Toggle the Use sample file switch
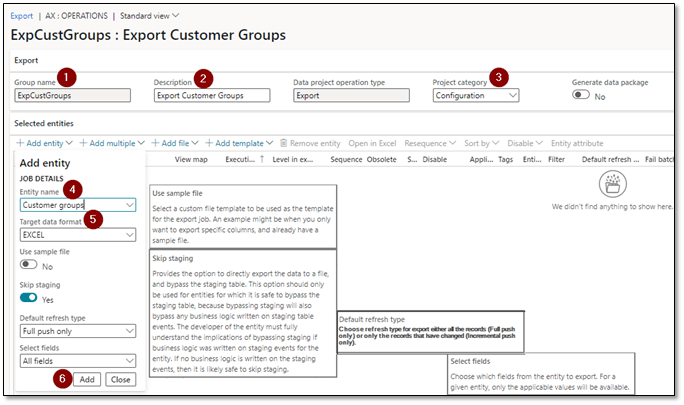This screenshot has width=684, height=405. coord(29,266)
